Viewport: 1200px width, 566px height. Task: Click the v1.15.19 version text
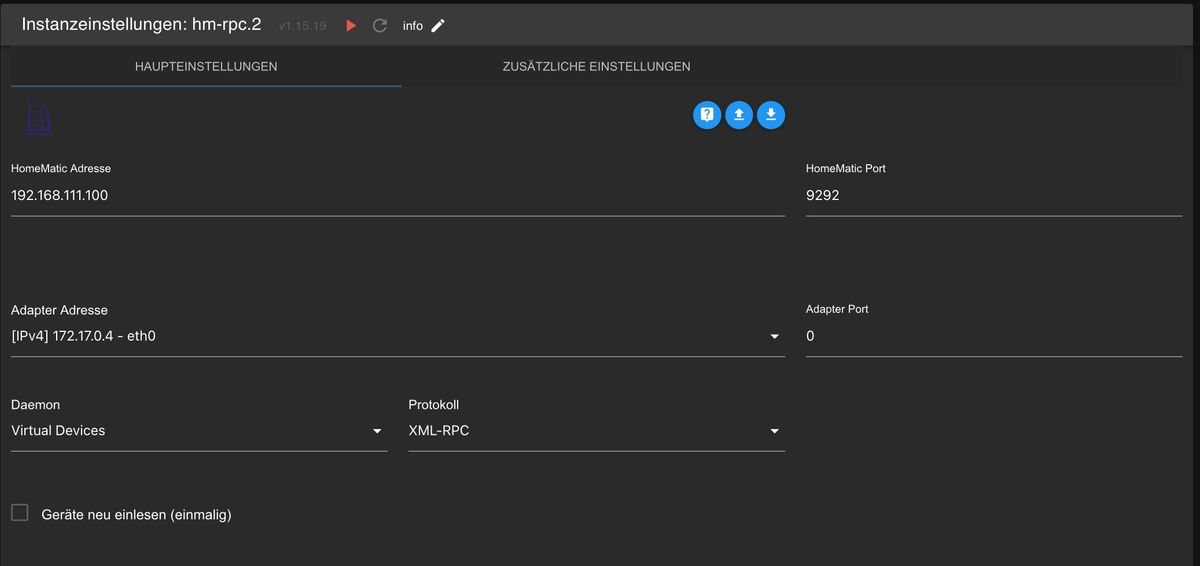point(303,26)
